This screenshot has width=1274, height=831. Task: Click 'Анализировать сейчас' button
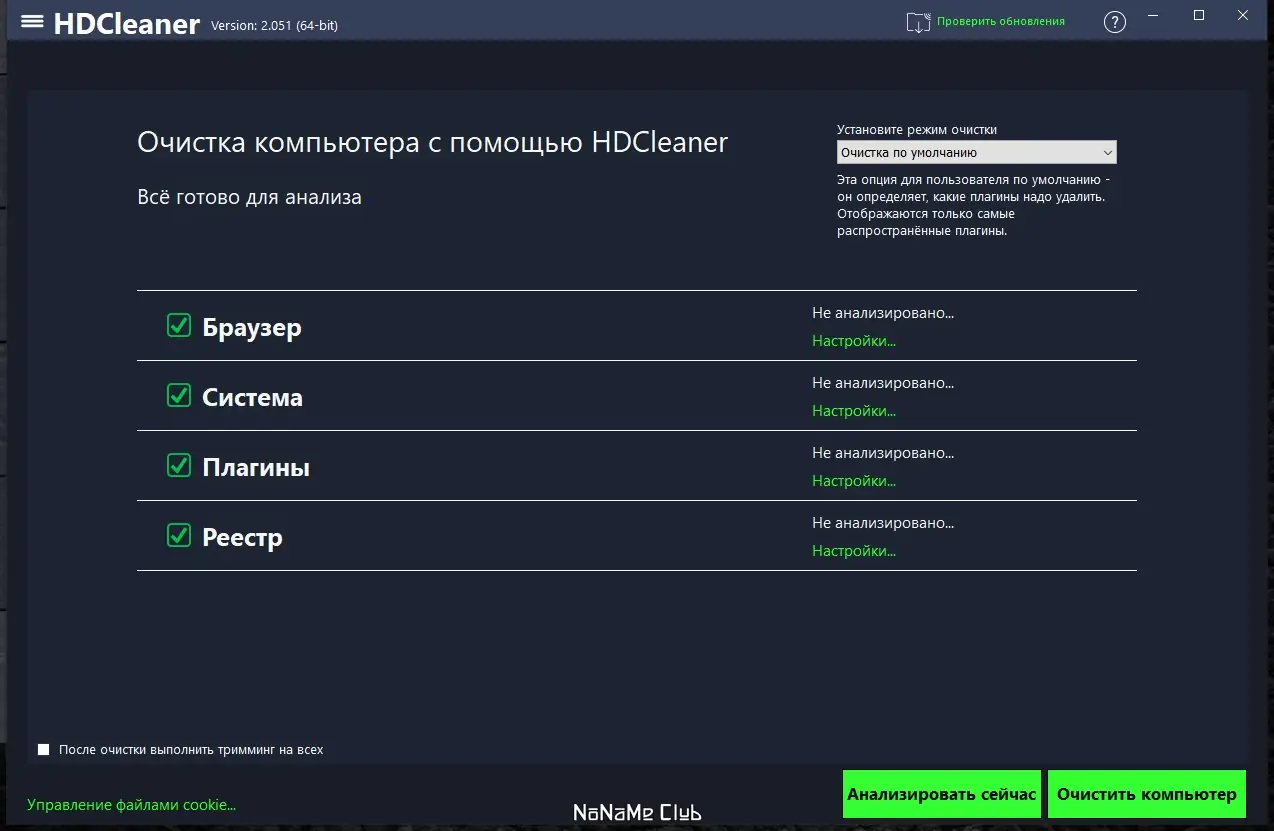click(x=942, y=795)
